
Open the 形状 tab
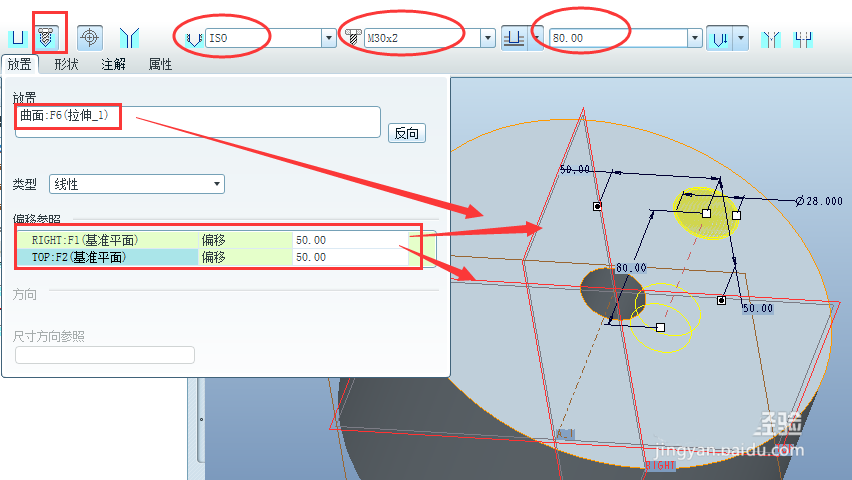pos(66,64)
